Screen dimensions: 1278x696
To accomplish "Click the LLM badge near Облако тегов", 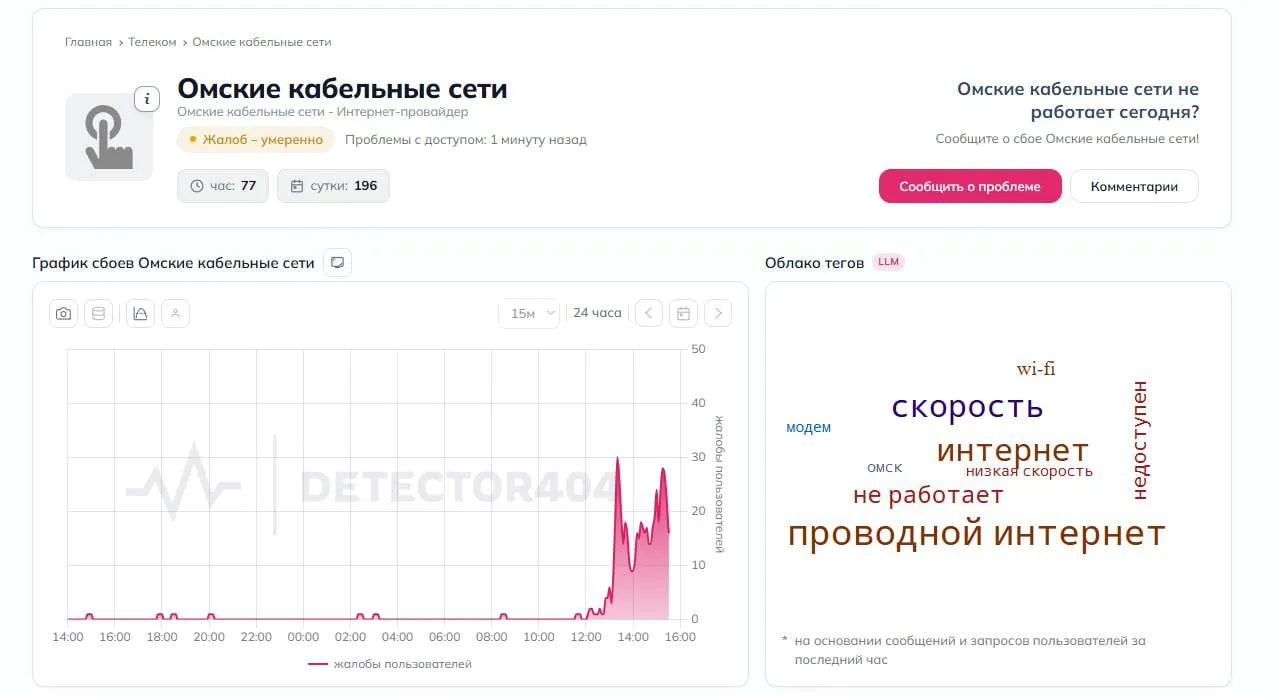I will (888, 262).
